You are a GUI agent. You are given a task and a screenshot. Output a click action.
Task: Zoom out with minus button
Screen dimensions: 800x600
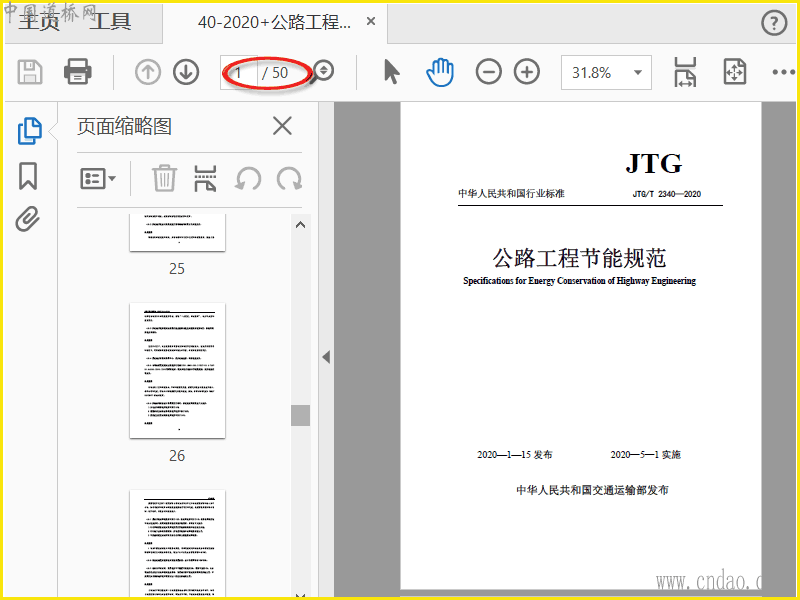pos(489,72)
